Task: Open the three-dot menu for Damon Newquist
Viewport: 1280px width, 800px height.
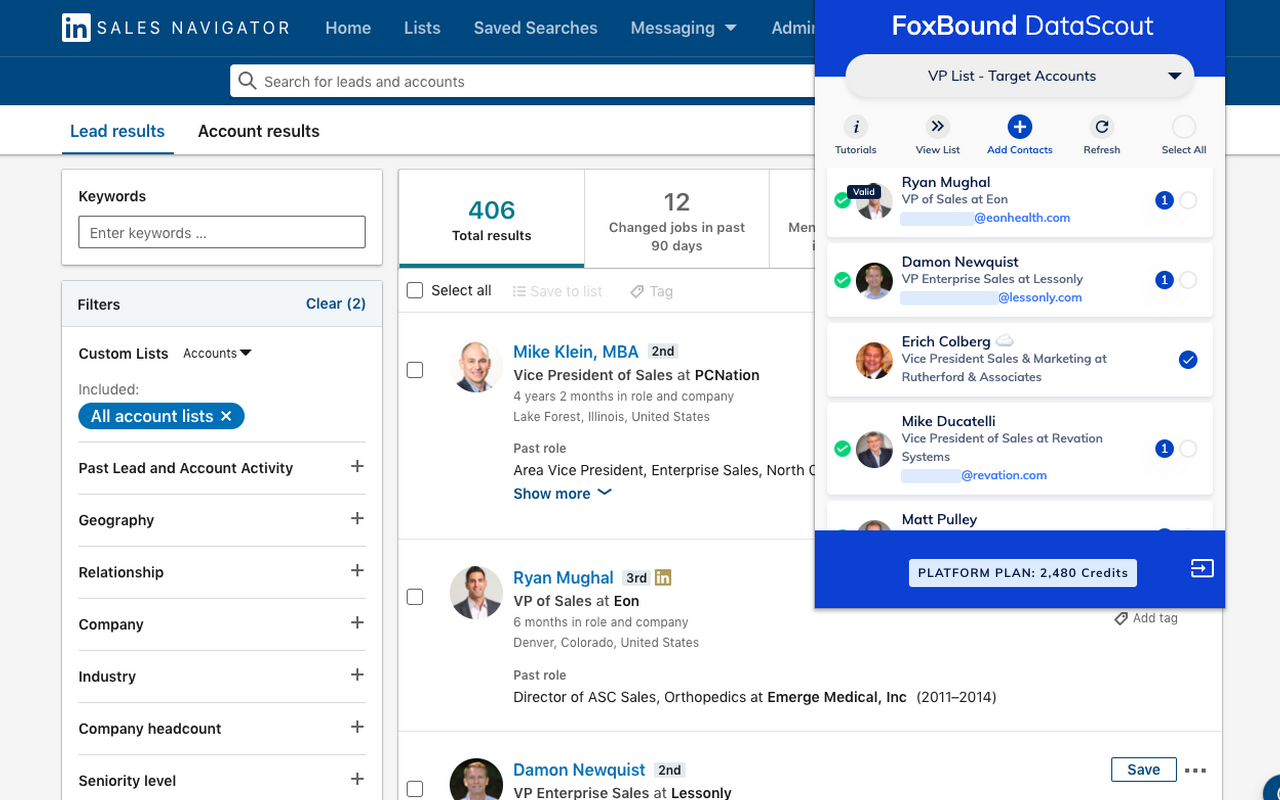Action: pyautogui.click(x=1195, y=770)
